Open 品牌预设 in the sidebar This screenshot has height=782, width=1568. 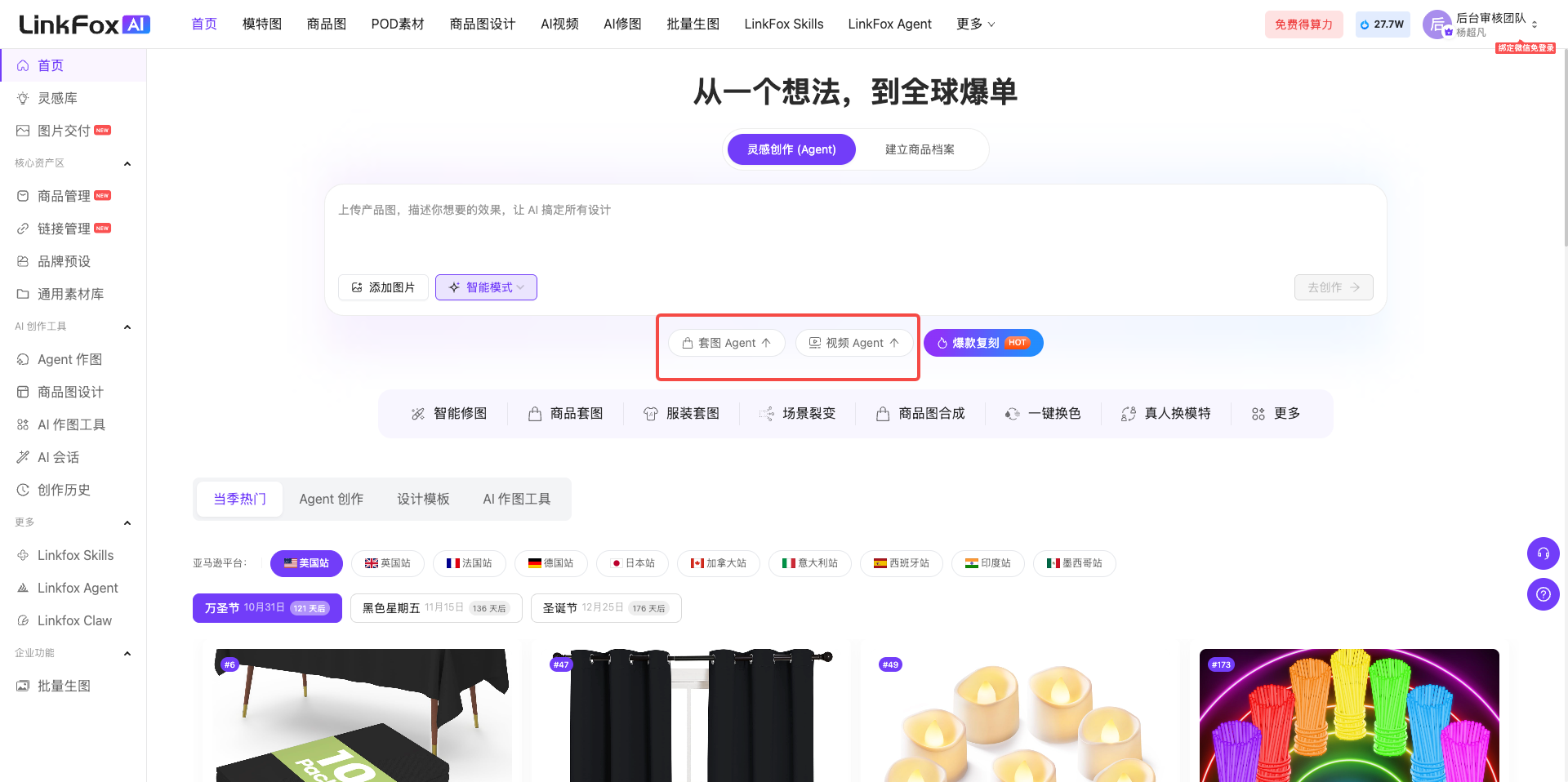pyautogui.click(x=73, y=261)
